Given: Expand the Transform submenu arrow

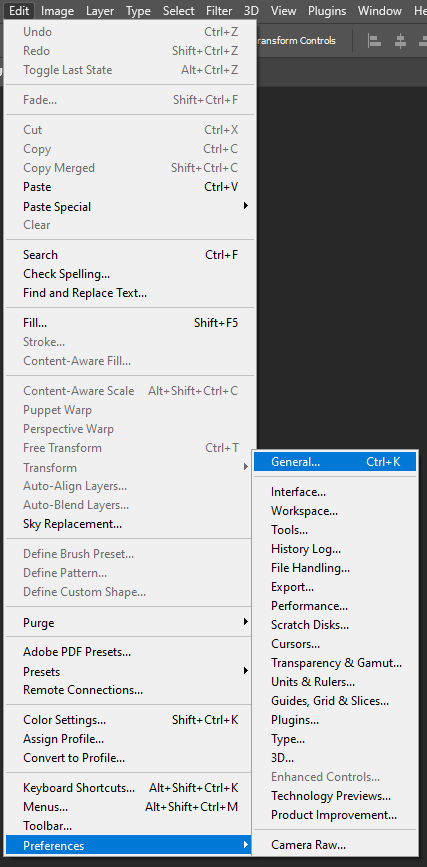Looking at the screenshot, I should [246, 467].
